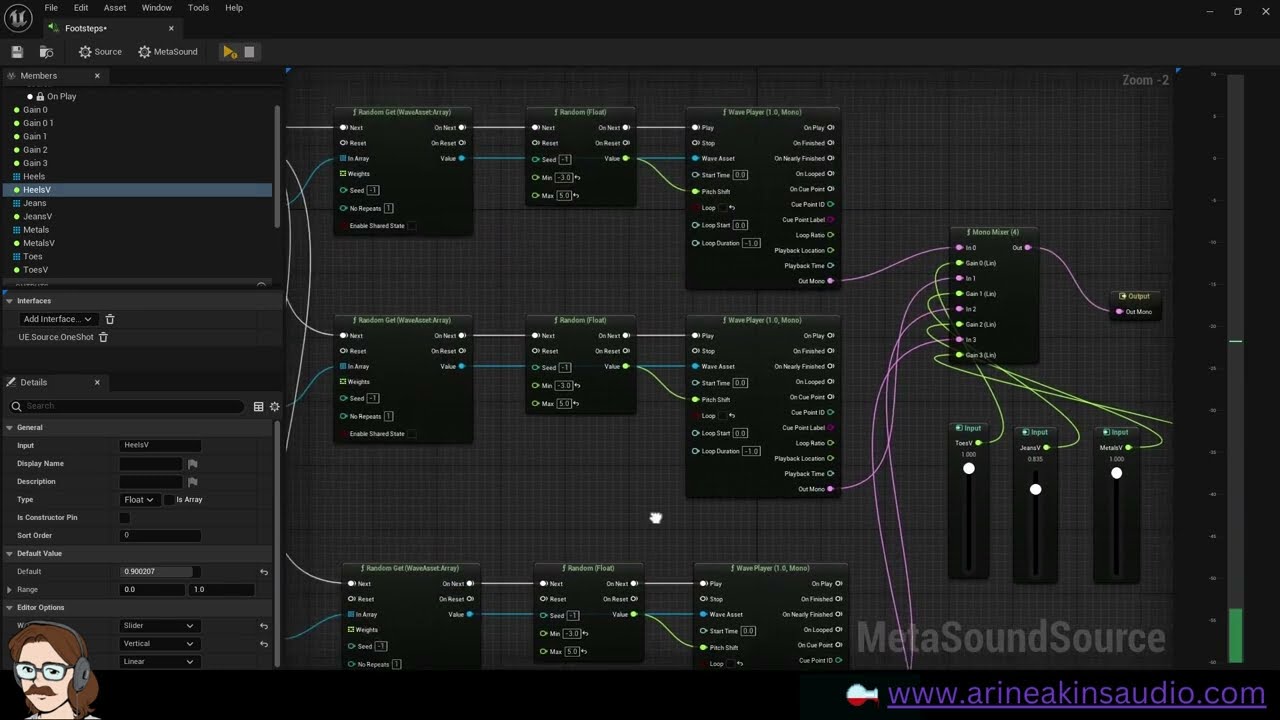Browse to asset in Content Browser
1280x720 pixels.
point(46,52)
